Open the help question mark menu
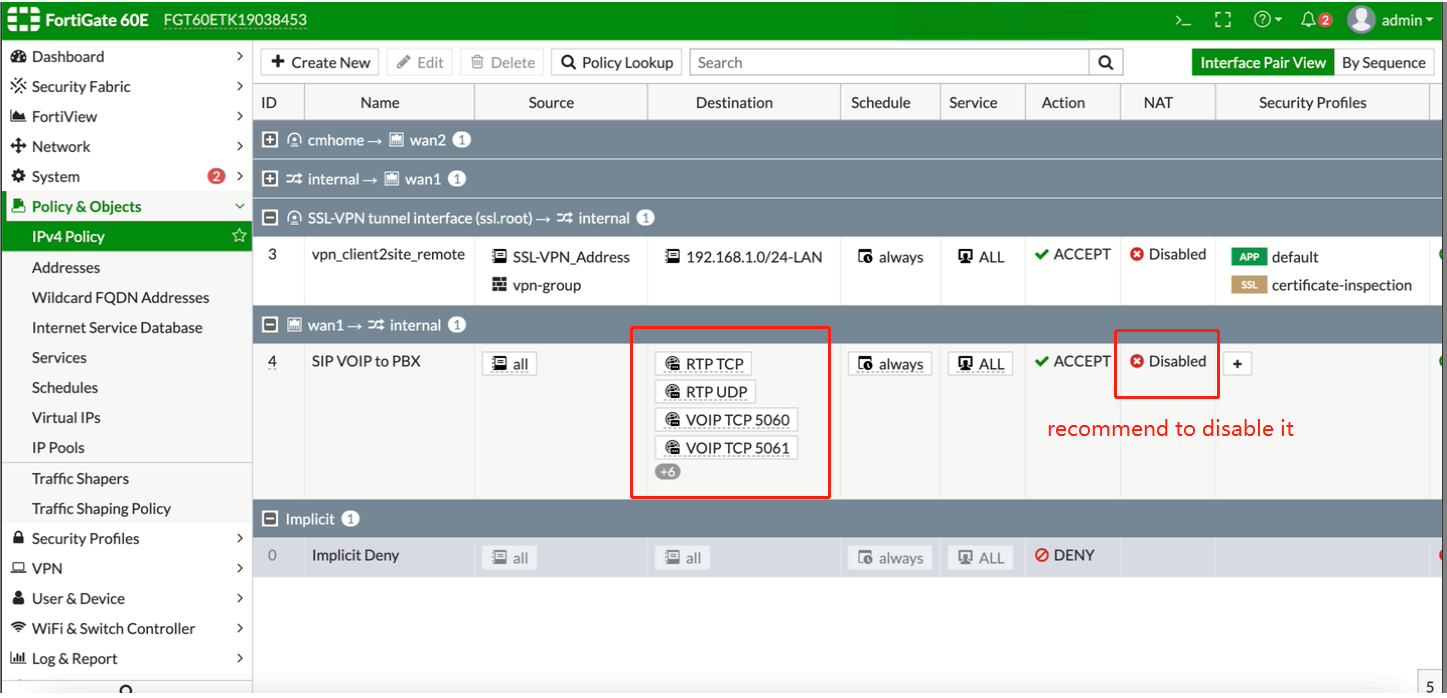1447x698 pixels. (1268, 20)
